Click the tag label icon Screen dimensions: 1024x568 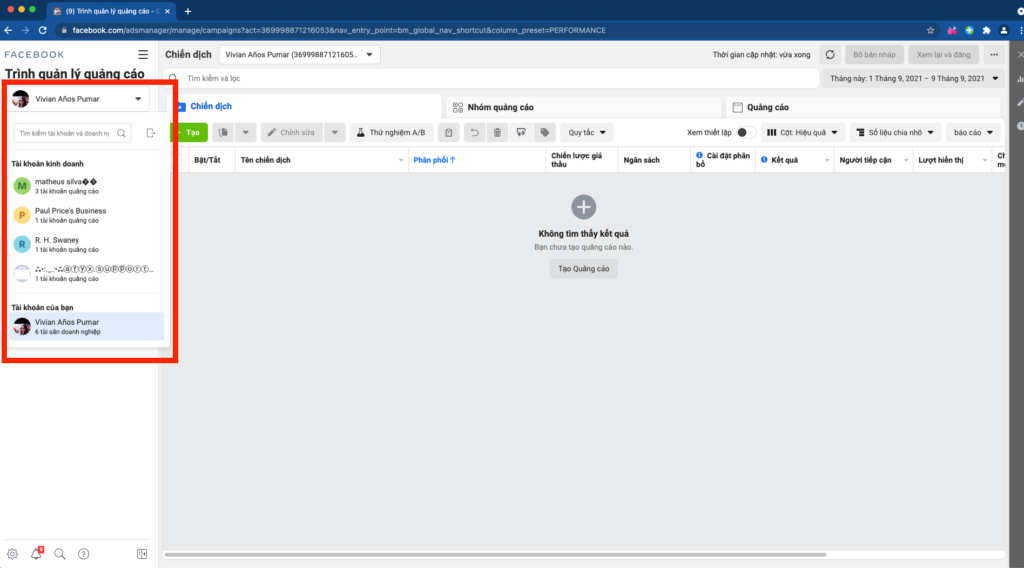point(545,133)
